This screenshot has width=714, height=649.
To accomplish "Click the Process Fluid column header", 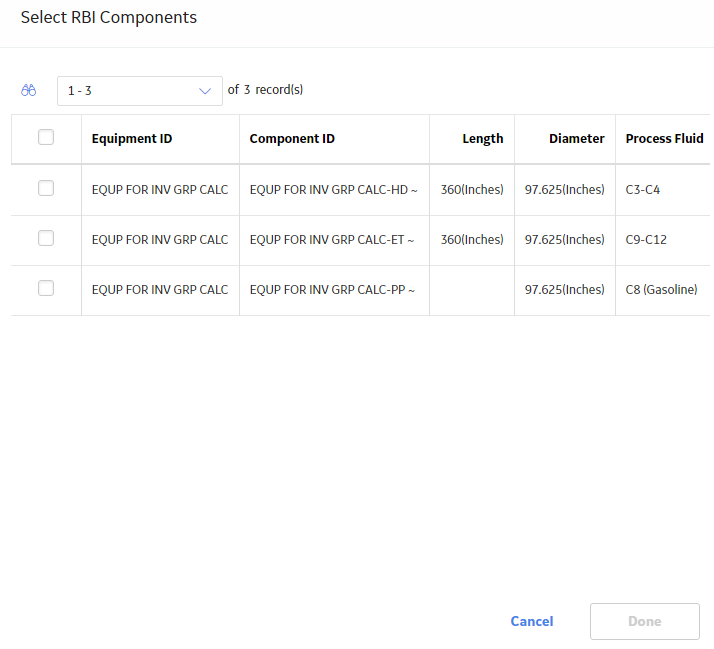I will (x=664, y=138).
